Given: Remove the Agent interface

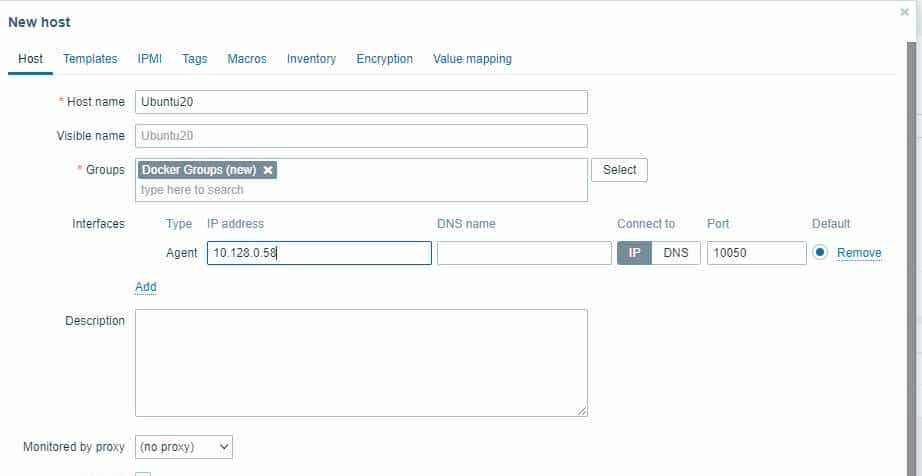Looking at the screenshot, I should tap(859, 253).
